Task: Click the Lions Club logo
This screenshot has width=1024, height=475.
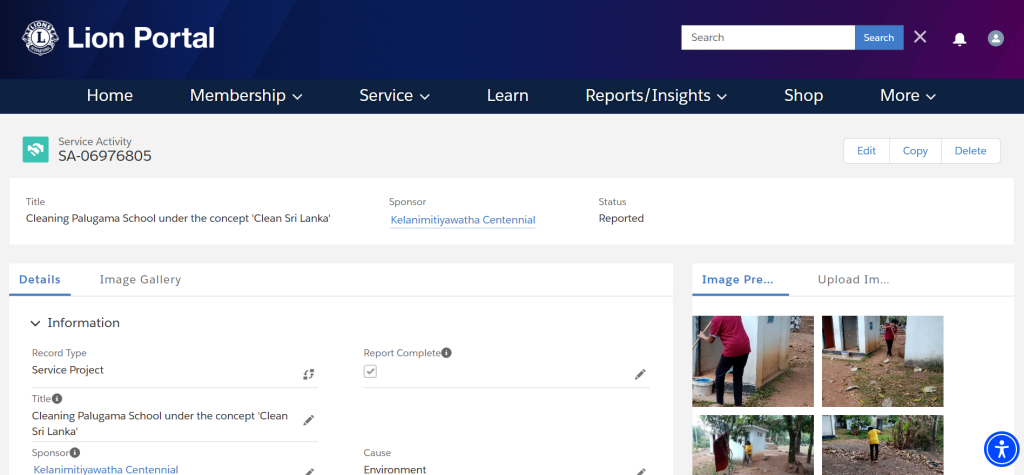Action: (40, 38)
